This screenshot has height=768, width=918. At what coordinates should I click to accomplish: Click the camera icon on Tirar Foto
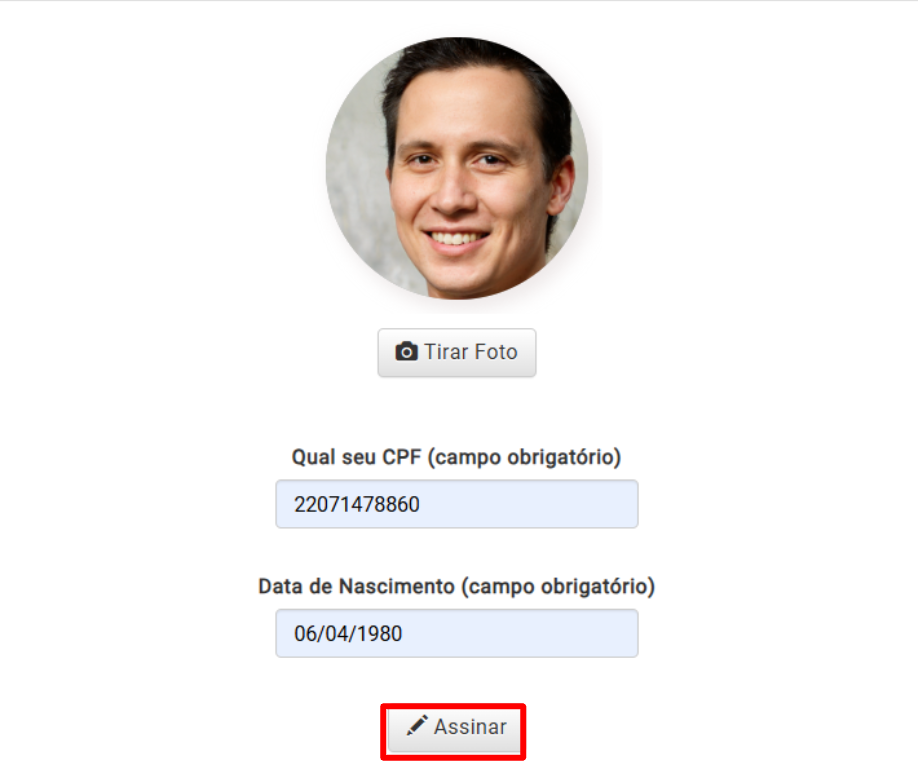tap(406, 352)
